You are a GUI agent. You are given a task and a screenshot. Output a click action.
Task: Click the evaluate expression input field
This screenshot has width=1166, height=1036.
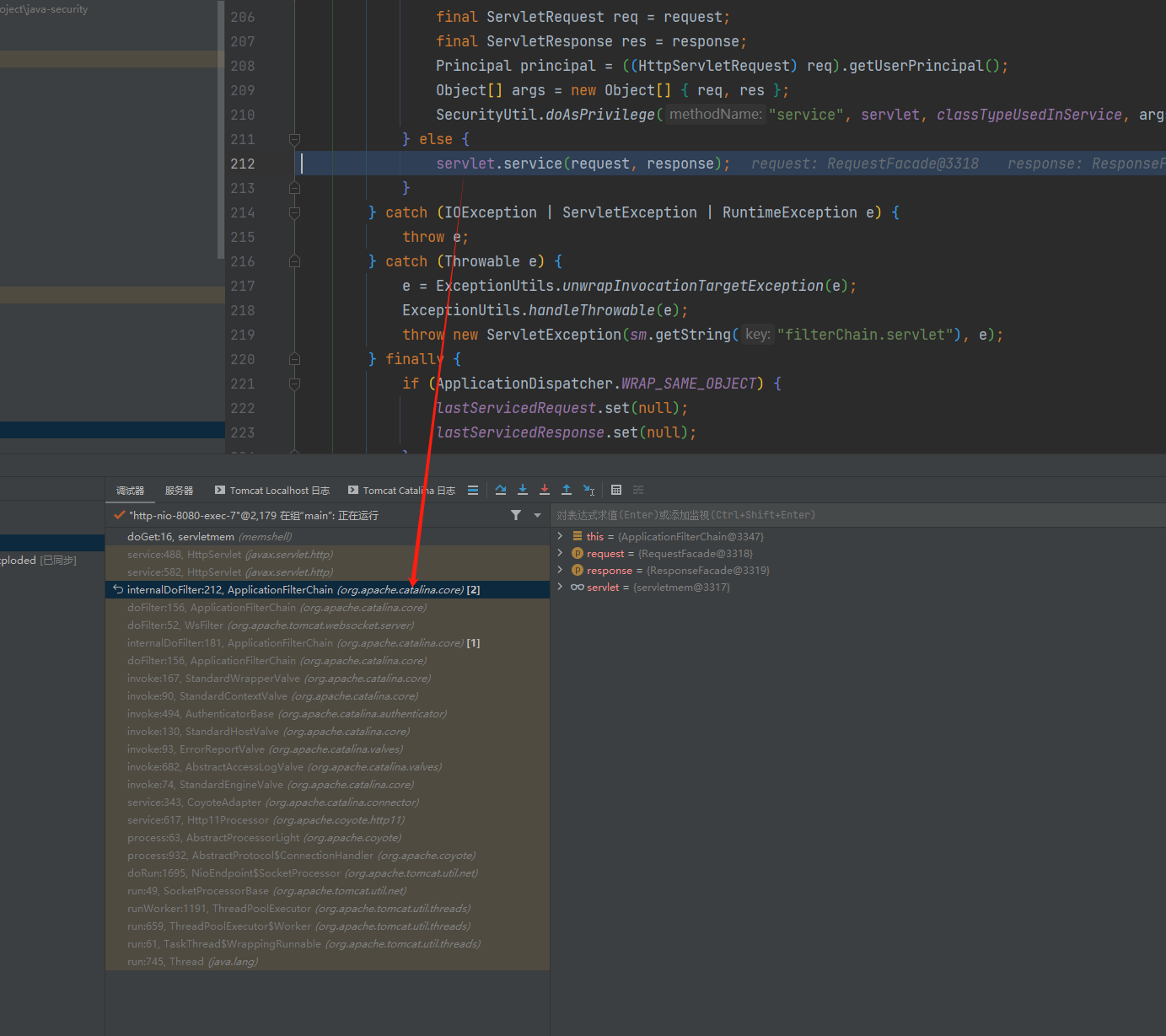coord(858,515)
